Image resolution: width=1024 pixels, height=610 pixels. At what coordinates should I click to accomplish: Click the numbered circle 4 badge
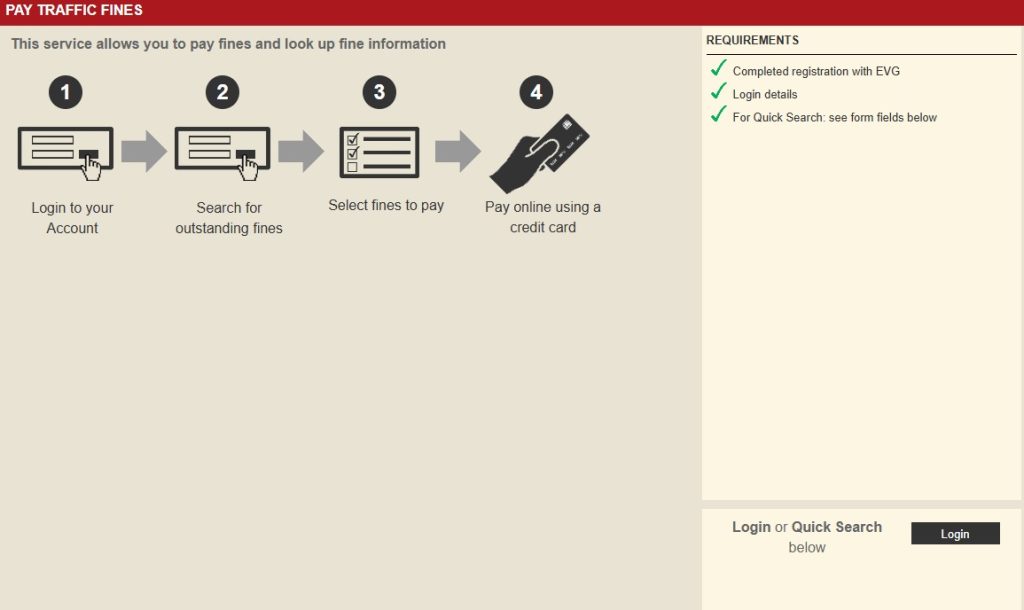537,91
